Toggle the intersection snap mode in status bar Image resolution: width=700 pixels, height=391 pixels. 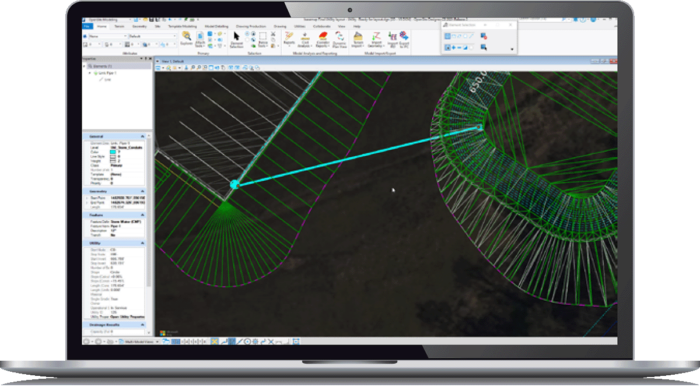click(x=271, y=341)
